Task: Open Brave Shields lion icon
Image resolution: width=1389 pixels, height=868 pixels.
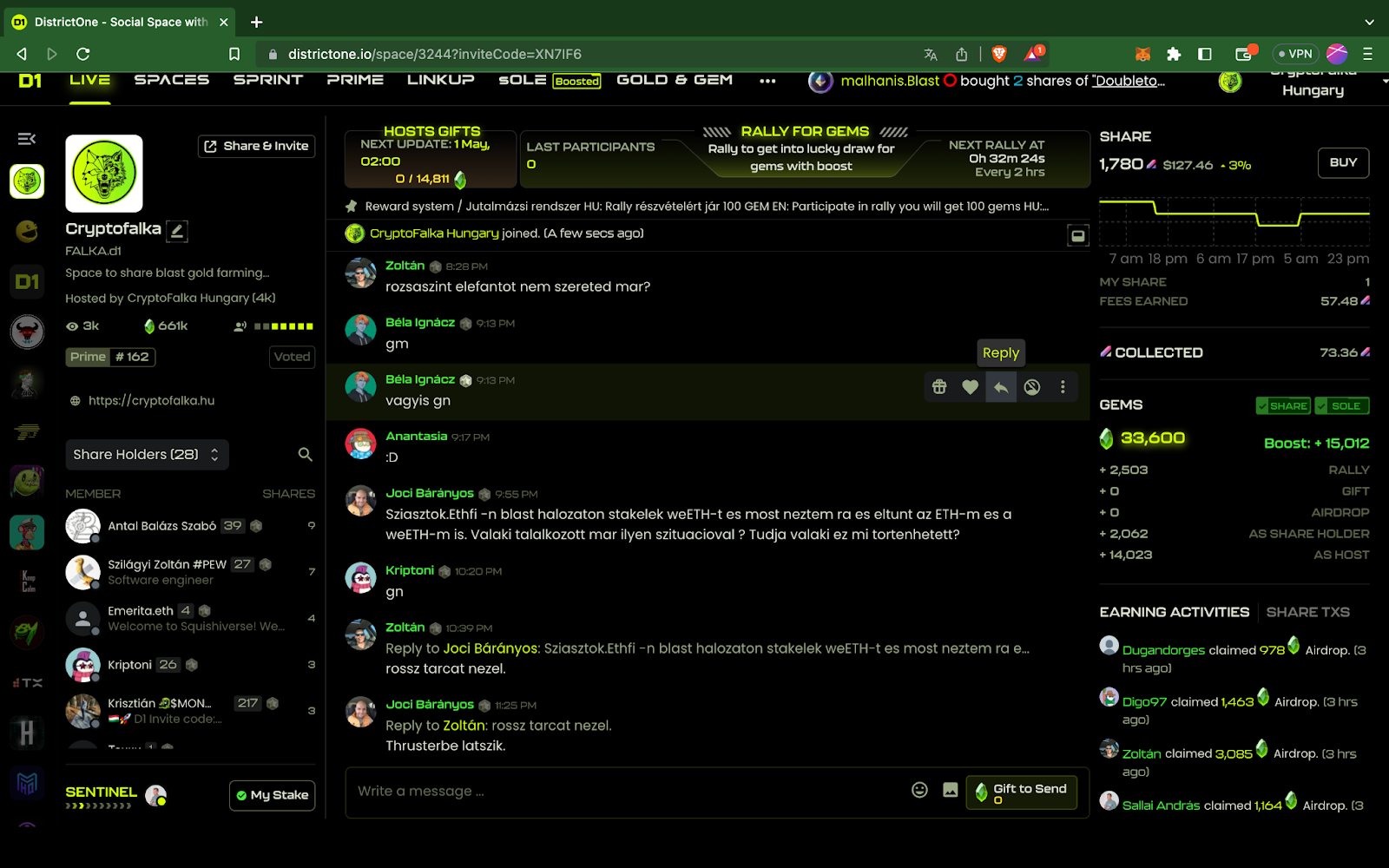Action: [x=999, y=54]
